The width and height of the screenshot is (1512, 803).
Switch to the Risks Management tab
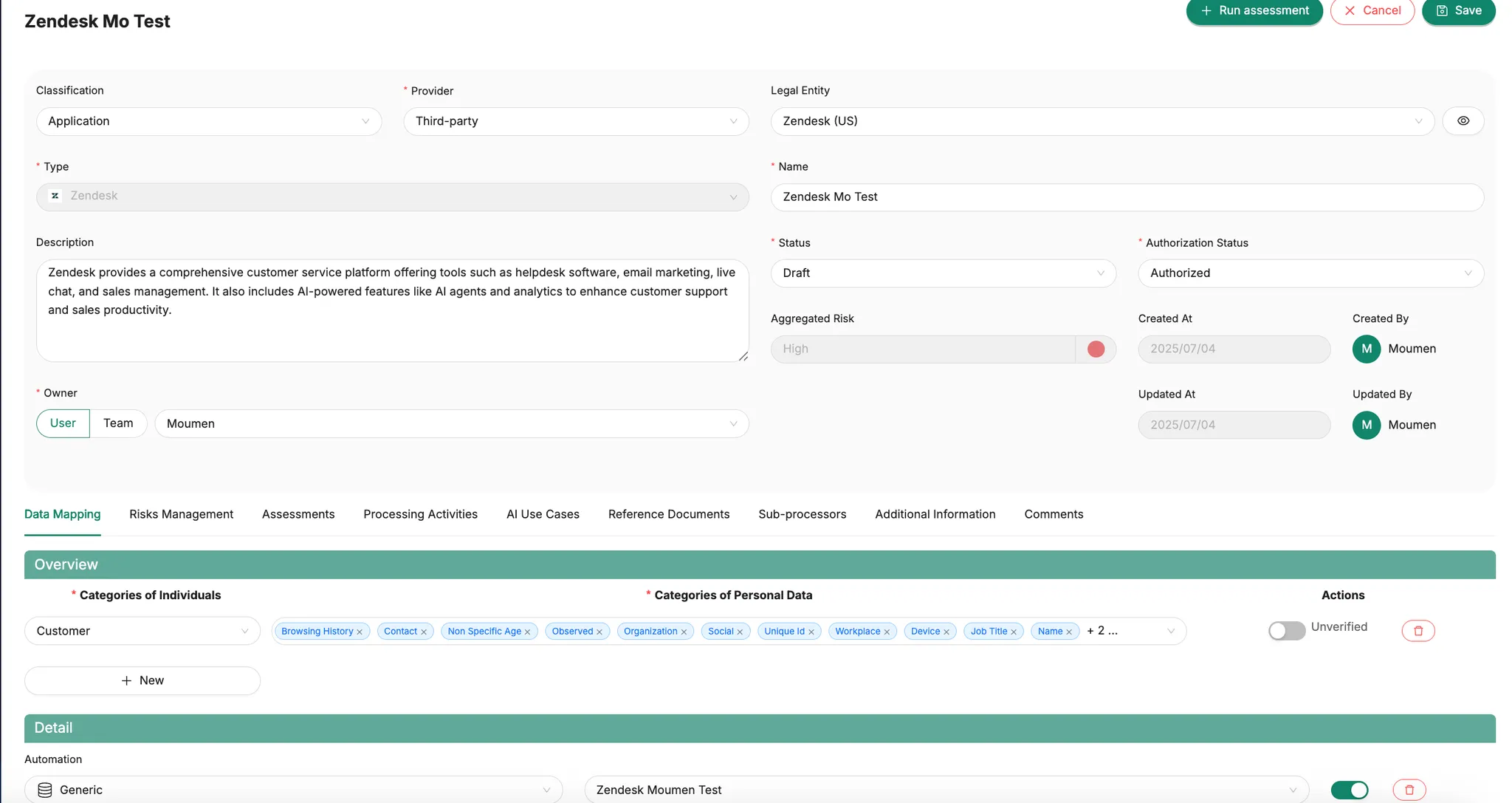[x=181, y=514]
